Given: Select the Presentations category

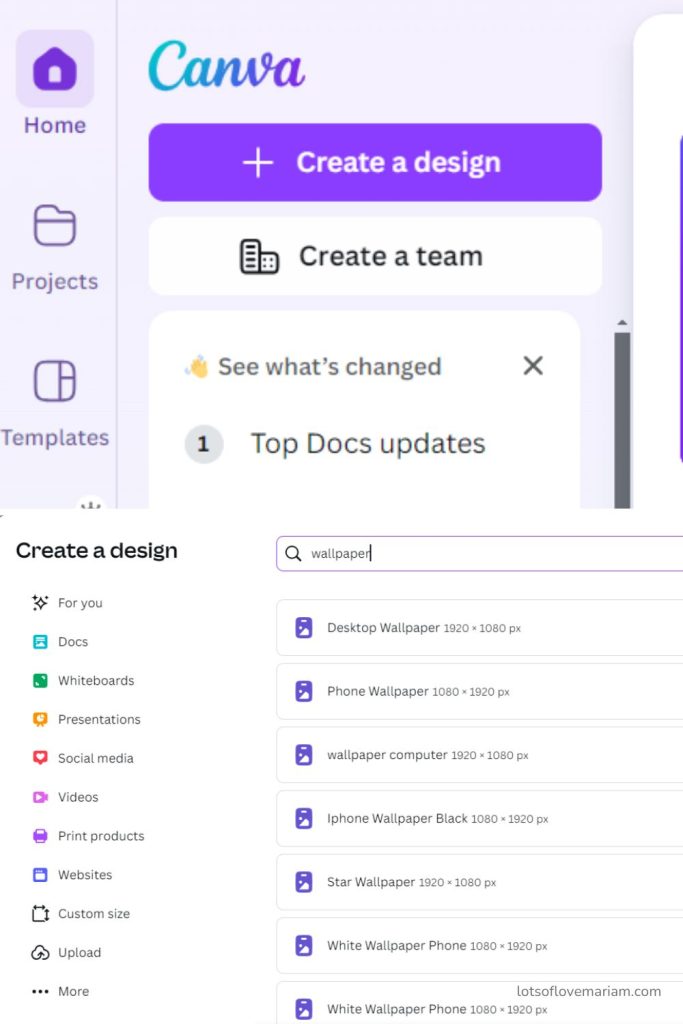Looking at the screenshot, I should click(x=86, y=719).
